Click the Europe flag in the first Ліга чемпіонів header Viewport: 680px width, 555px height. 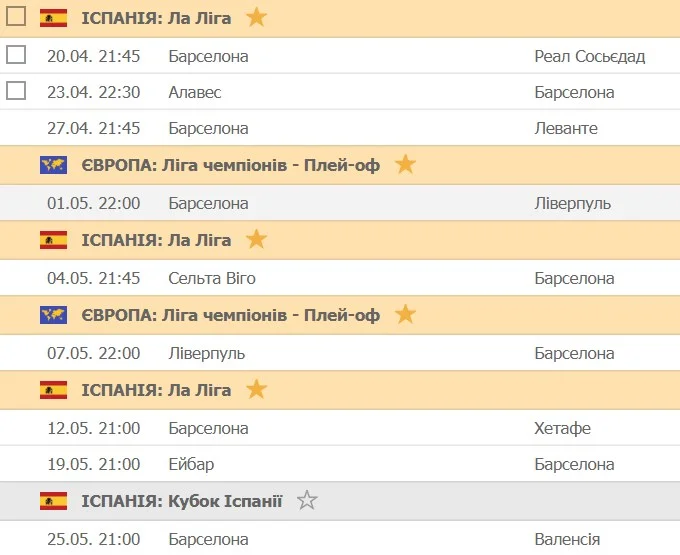53,165
